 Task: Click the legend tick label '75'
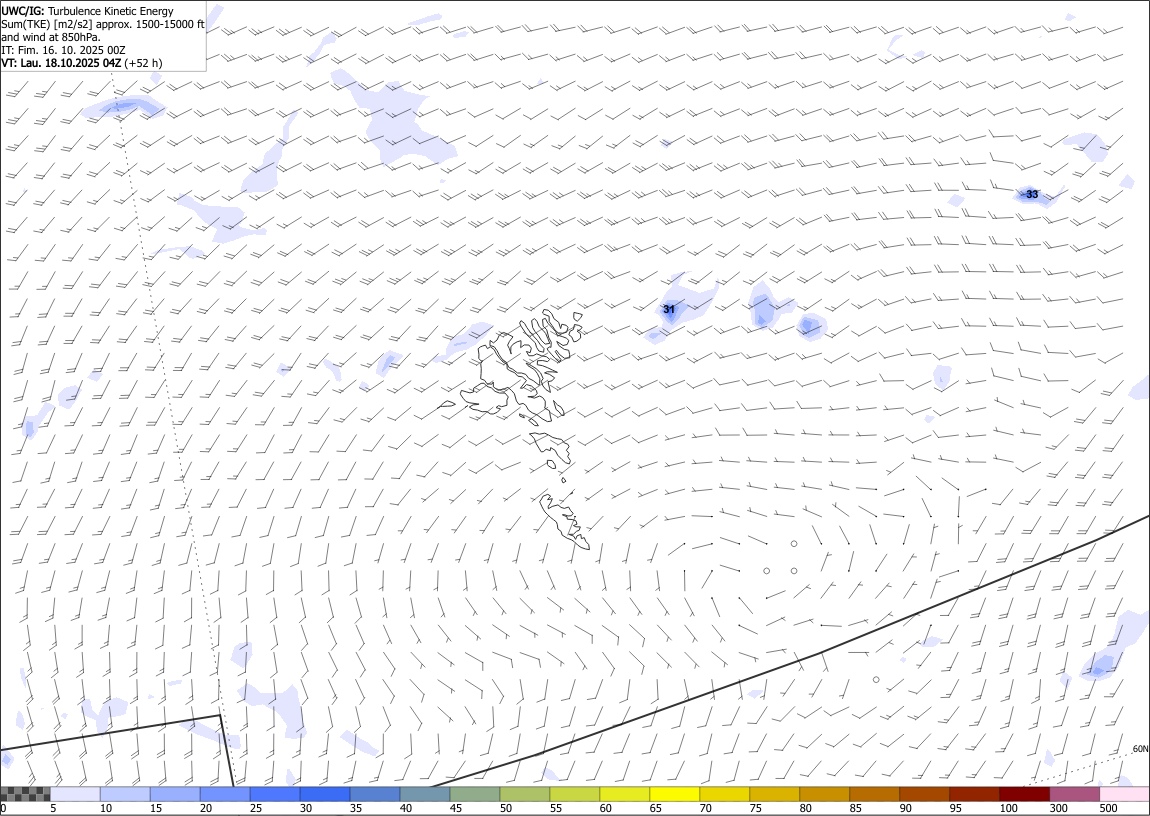(x=755, y=808)
